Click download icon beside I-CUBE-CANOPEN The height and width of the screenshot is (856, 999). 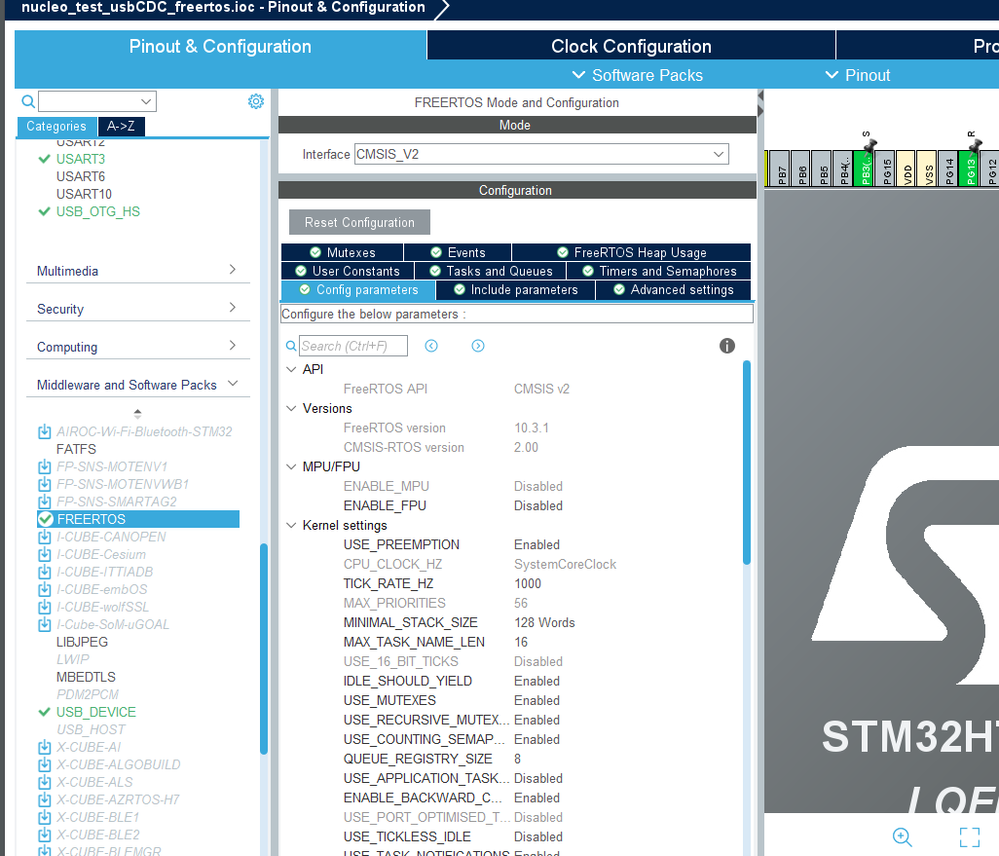tap(45, 537)
